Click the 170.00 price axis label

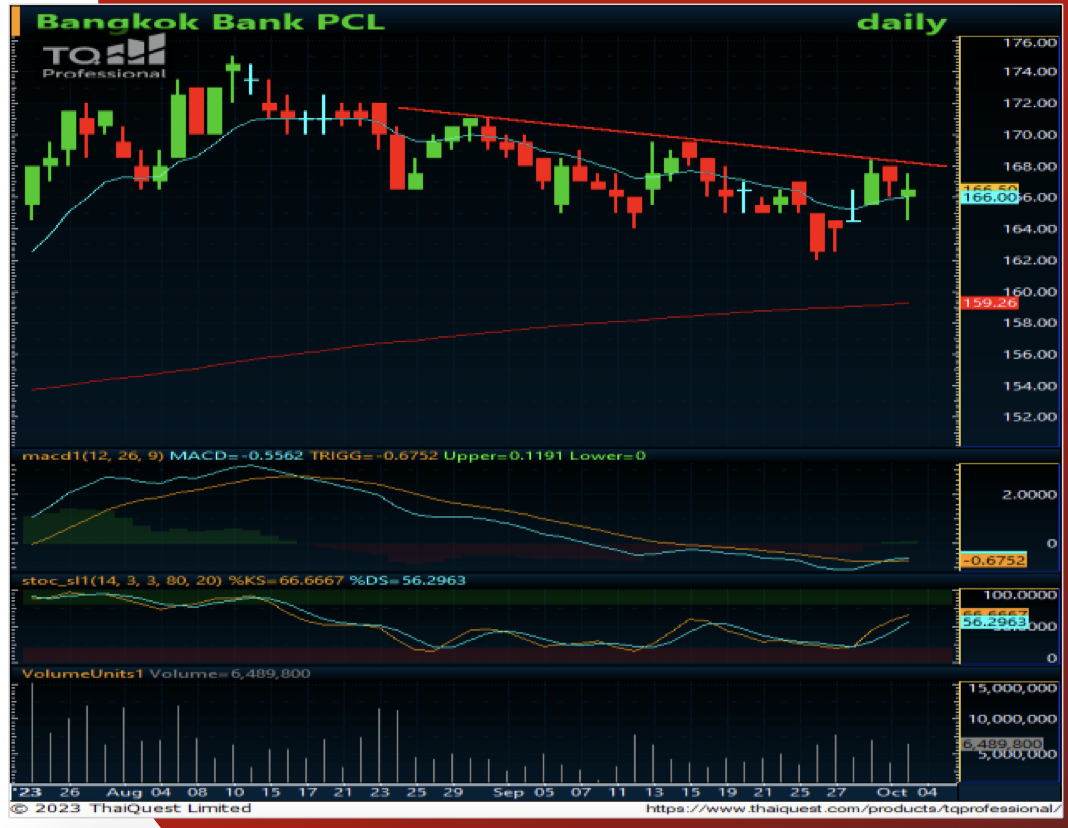(1029, 135)
